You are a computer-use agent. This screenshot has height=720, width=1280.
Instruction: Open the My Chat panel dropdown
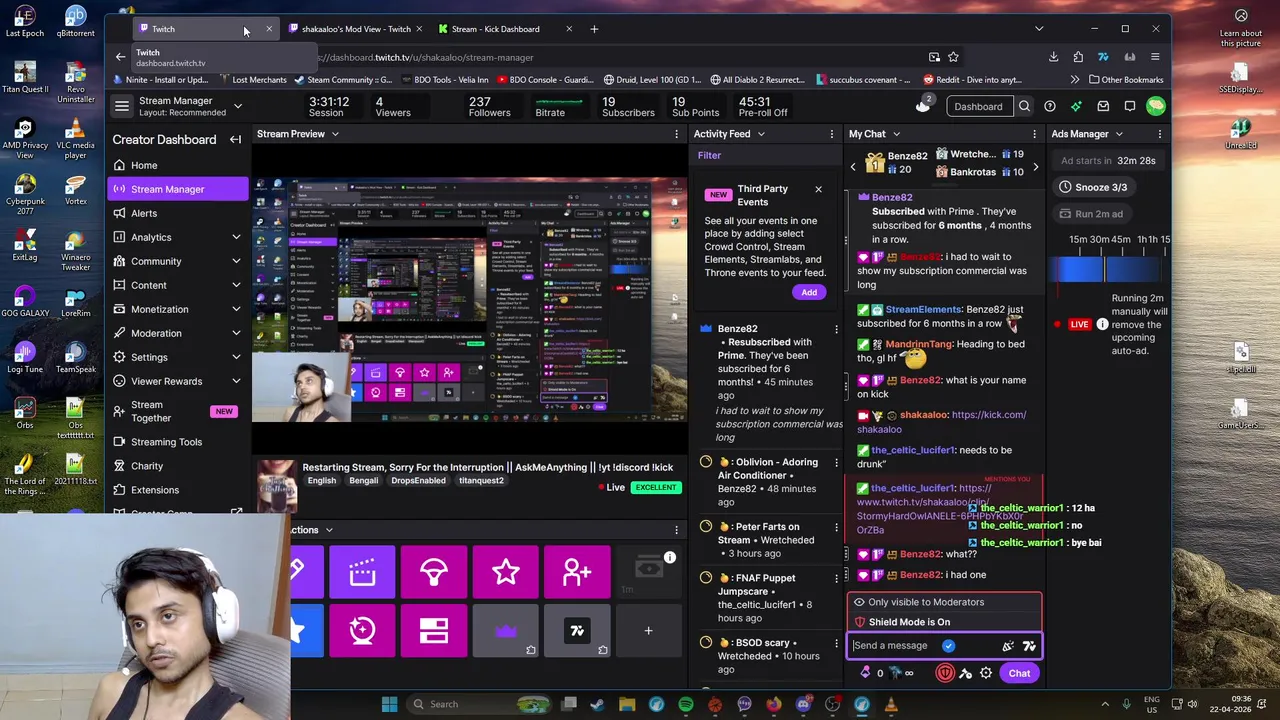coord(896,134)
